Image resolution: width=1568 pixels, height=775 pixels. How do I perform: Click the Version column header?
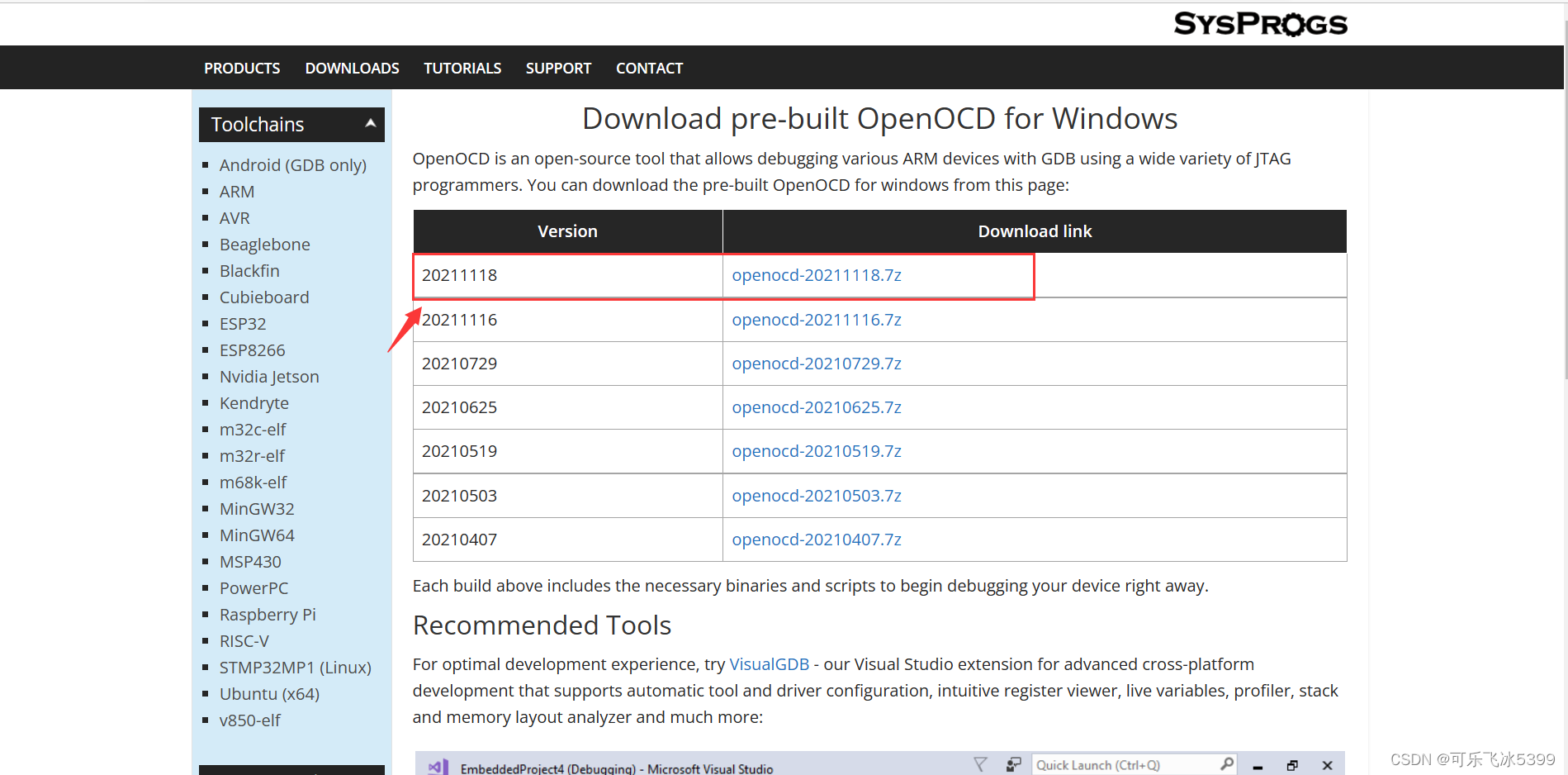(x=568, y=231)
